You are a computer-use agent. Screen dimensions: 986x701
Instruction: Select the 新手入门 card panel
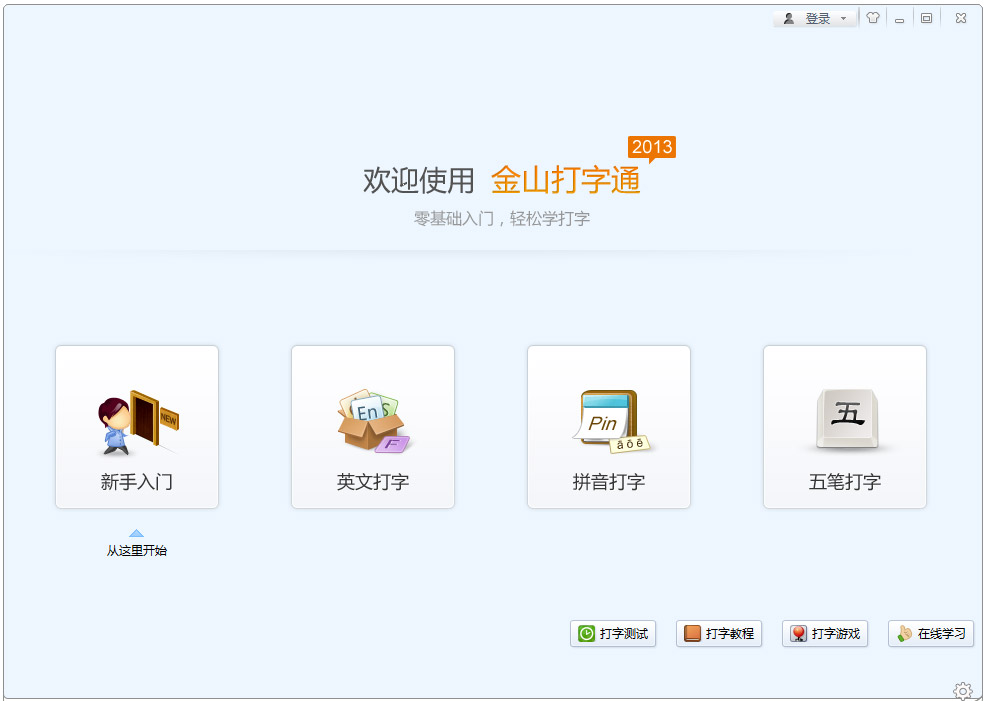pyautogui.click(x=136, y=427)
